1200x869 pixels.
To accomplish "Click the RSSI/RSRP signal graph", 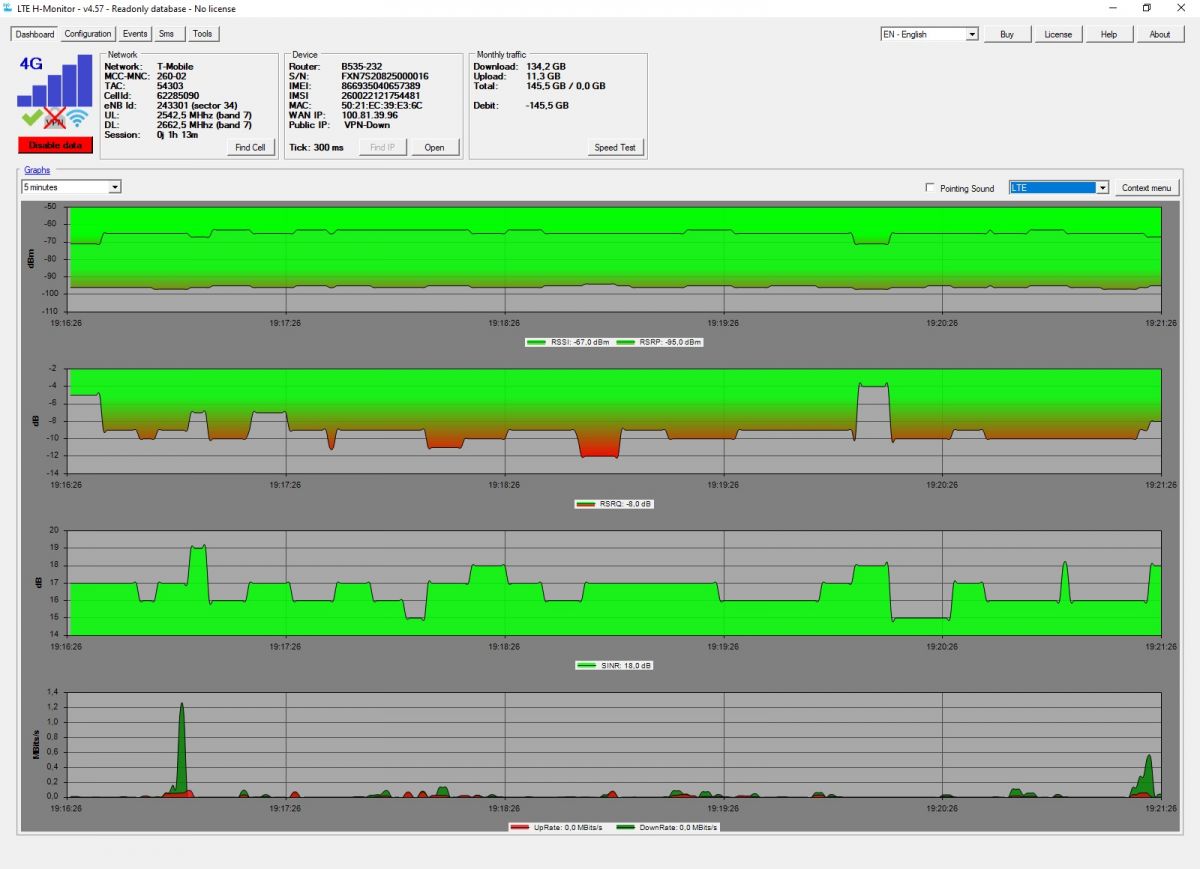I will (x=614, y=259).
